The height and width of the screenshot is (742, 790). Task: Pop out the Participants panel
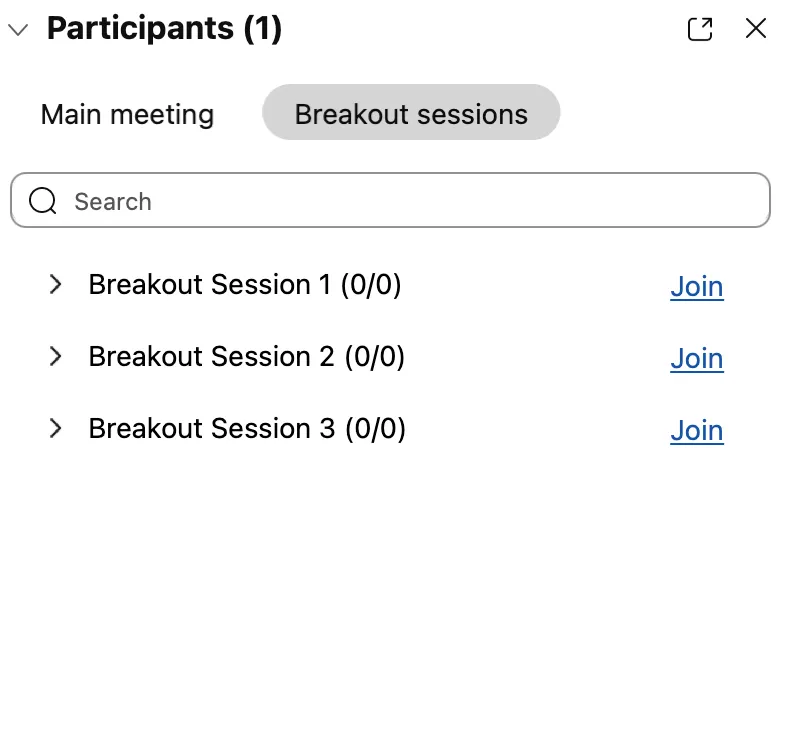[700, 30]
